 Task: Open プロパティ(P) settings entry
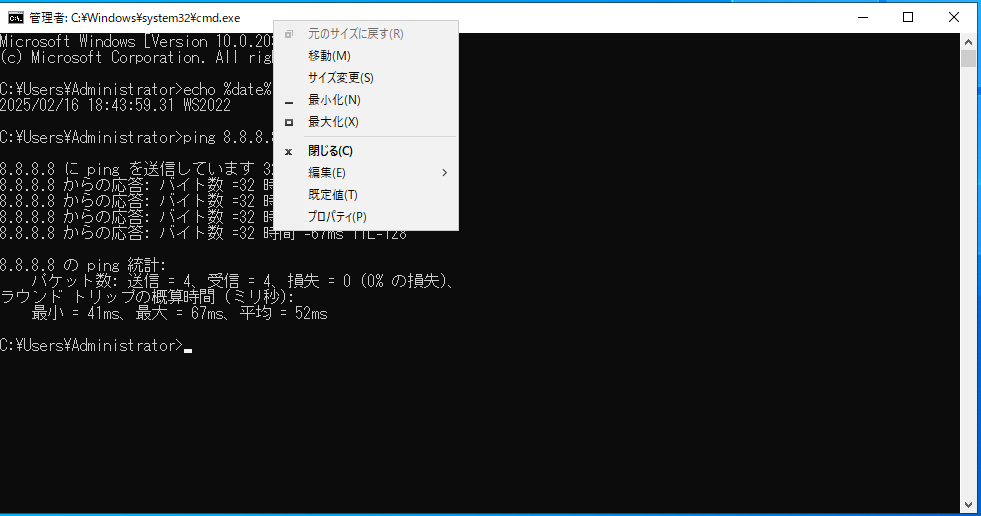[337, 217]
